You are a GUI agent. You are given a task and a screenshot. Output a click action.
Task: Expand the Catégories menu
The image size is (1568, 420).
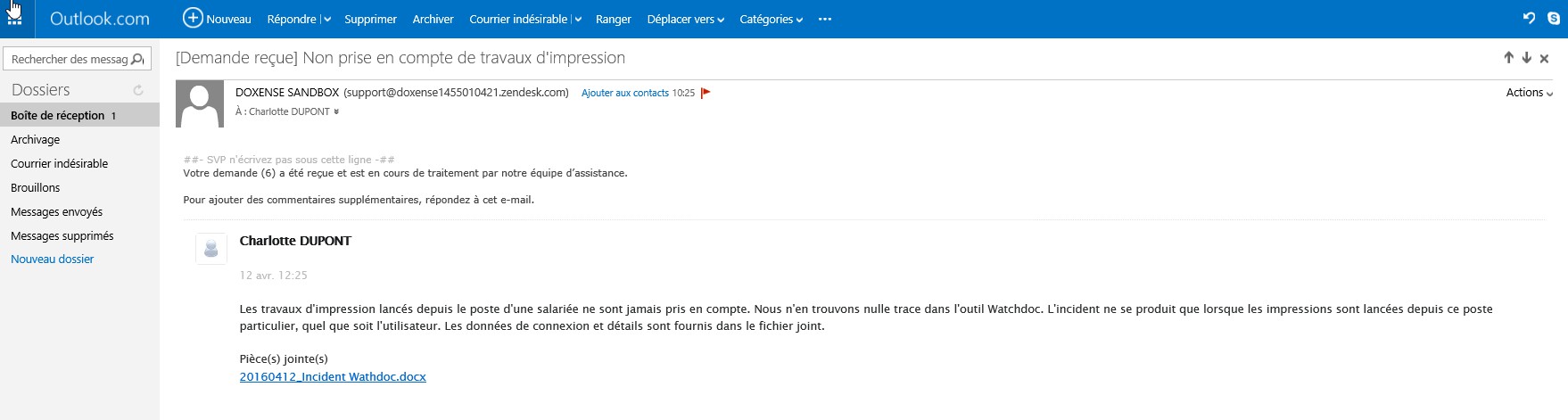click(x=771, y=20)
